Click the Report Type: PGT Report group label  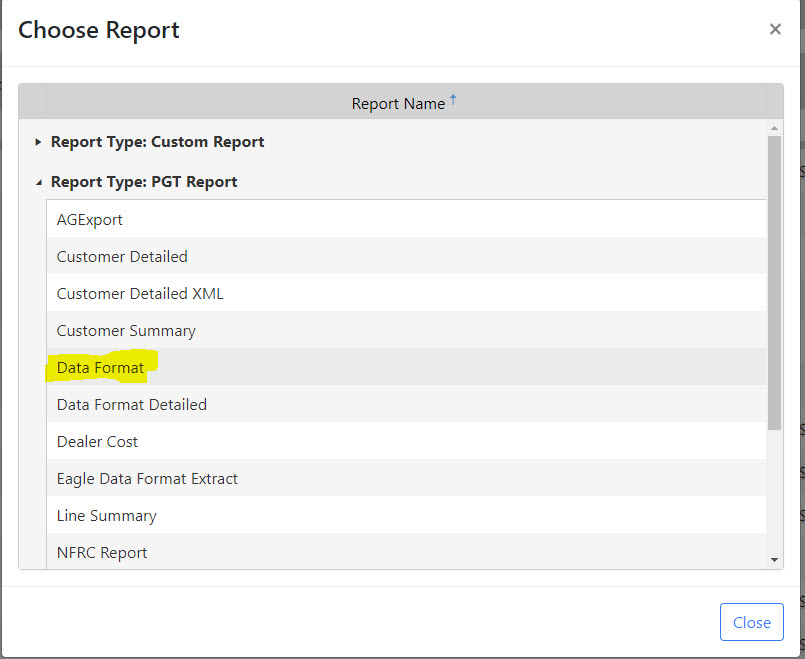pos(144,182)
